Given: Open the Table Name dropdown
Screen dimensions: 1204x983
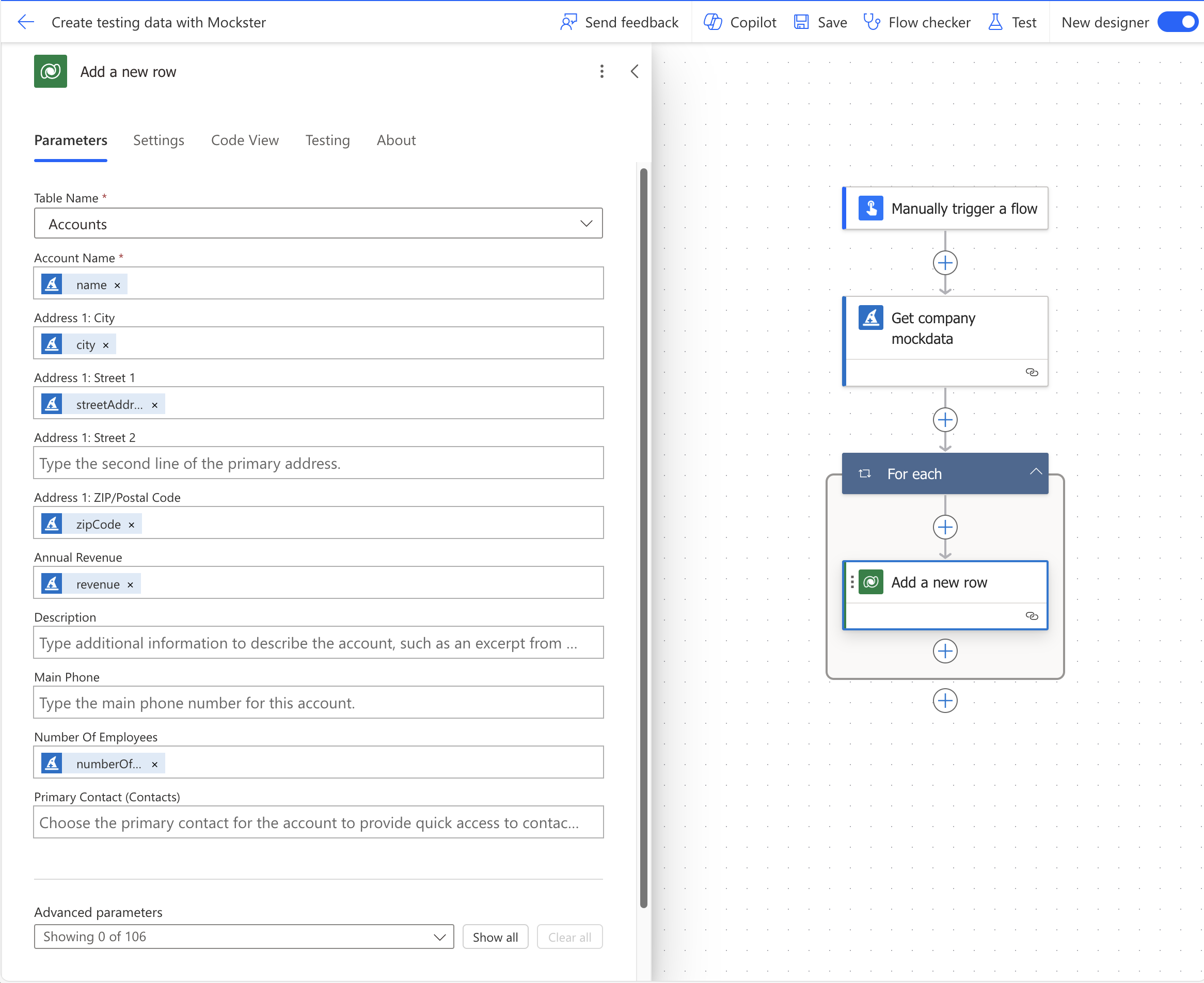Looking at the screenshot, I should pos(318,223).
